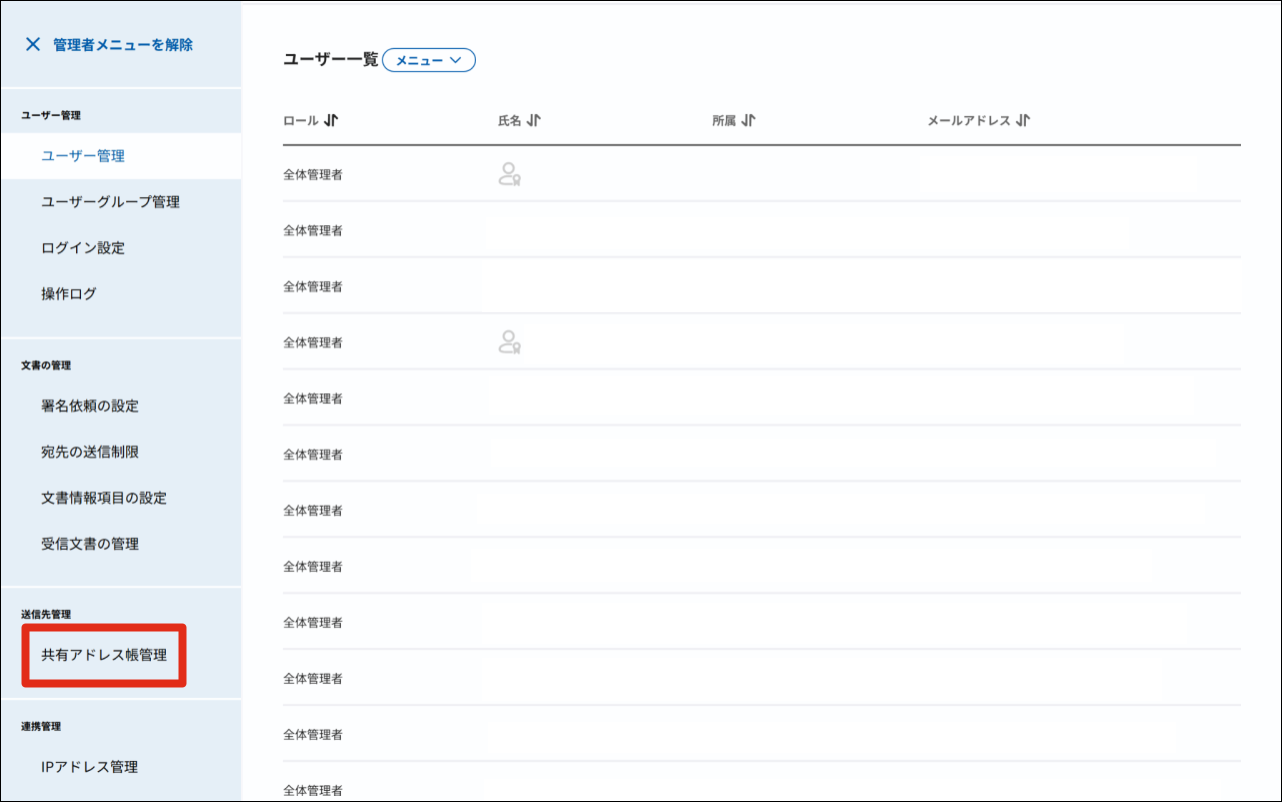Screen dimensions: 1282x802
Task: Click the メールアドレス column sort arrows icon
Action: pyautogui.click(x=1023, y=121)
